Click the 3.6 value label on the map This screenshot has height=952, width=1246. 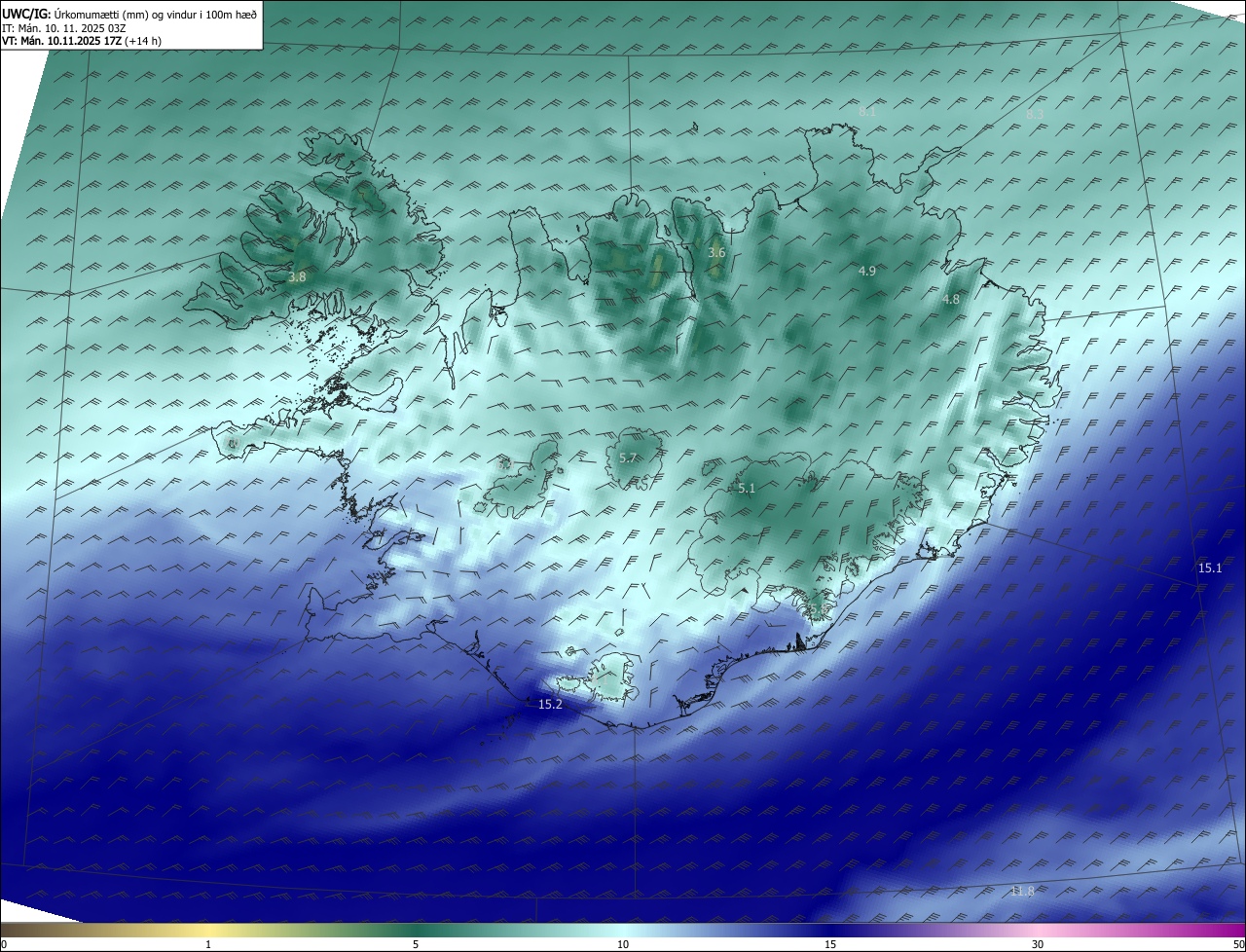[716, 252]
